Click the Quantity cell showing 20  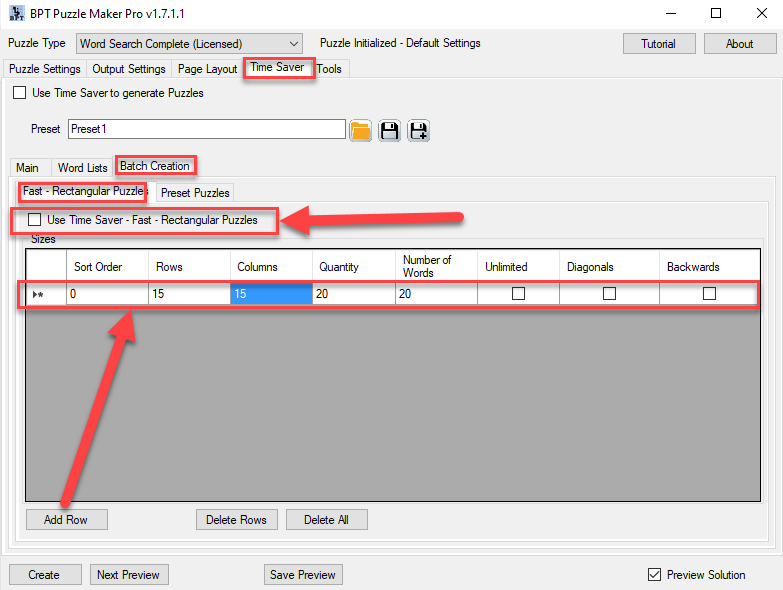(x=352, y=294)
